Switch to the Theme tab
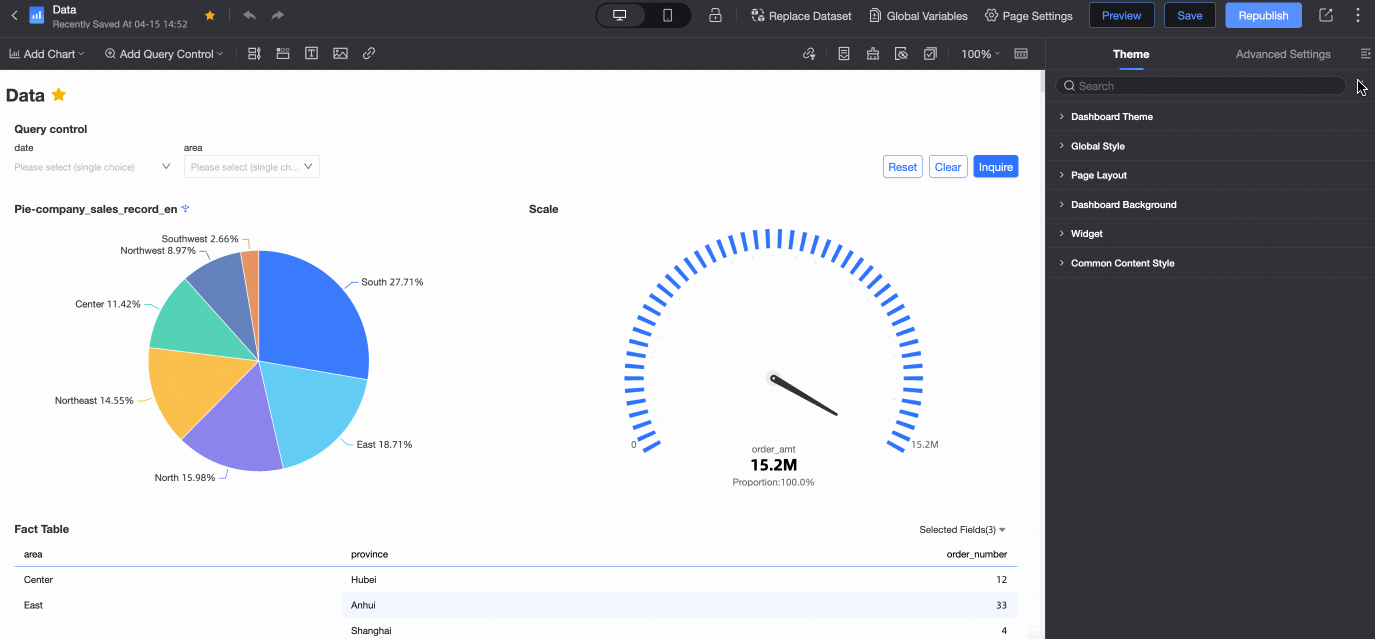The image size is (1375, 639). click(x=1131, y=54)
